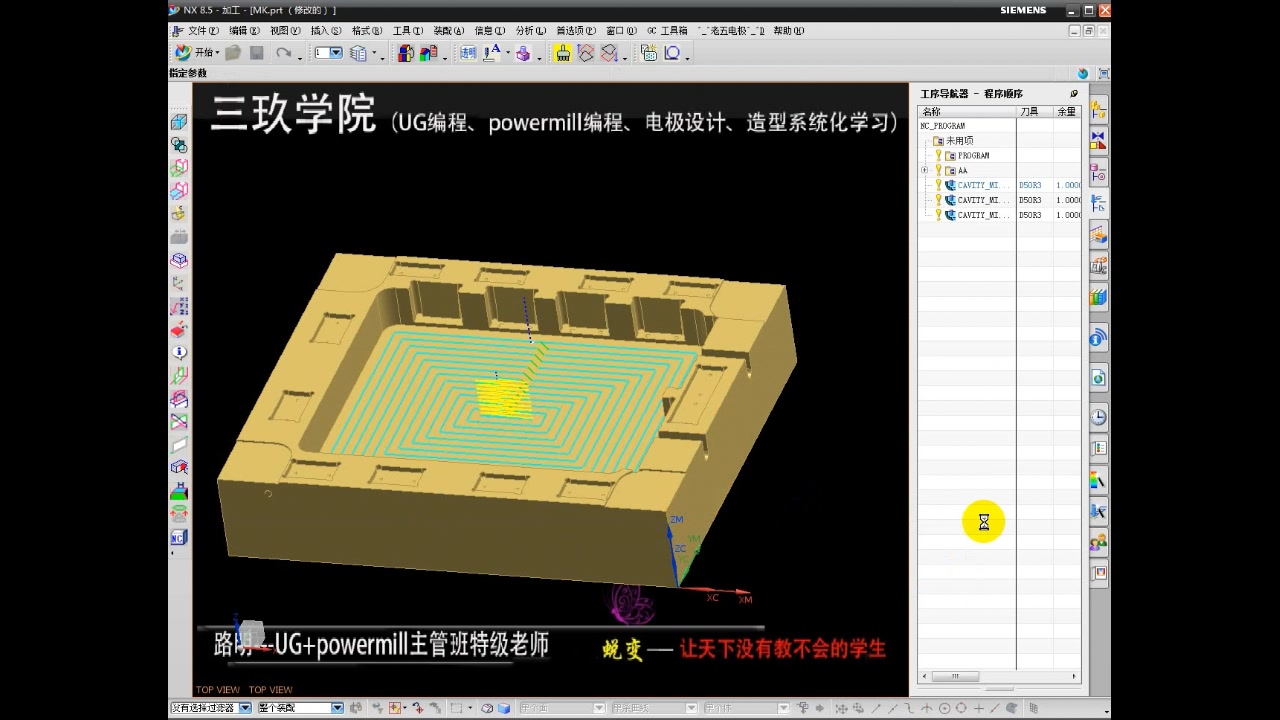Open the layer number combo box
1280x720 pixels.
(x=328, y=53)
